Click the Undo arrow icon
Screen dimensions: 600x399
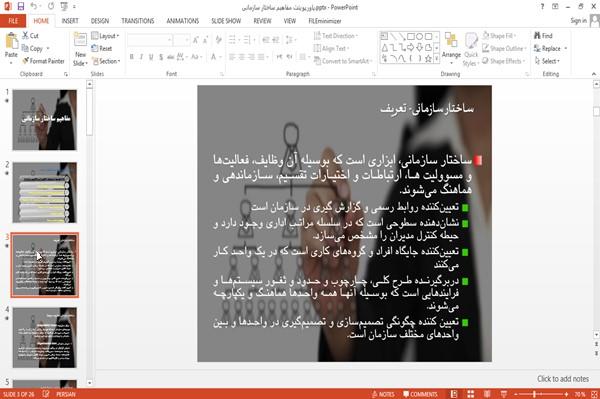33,7
